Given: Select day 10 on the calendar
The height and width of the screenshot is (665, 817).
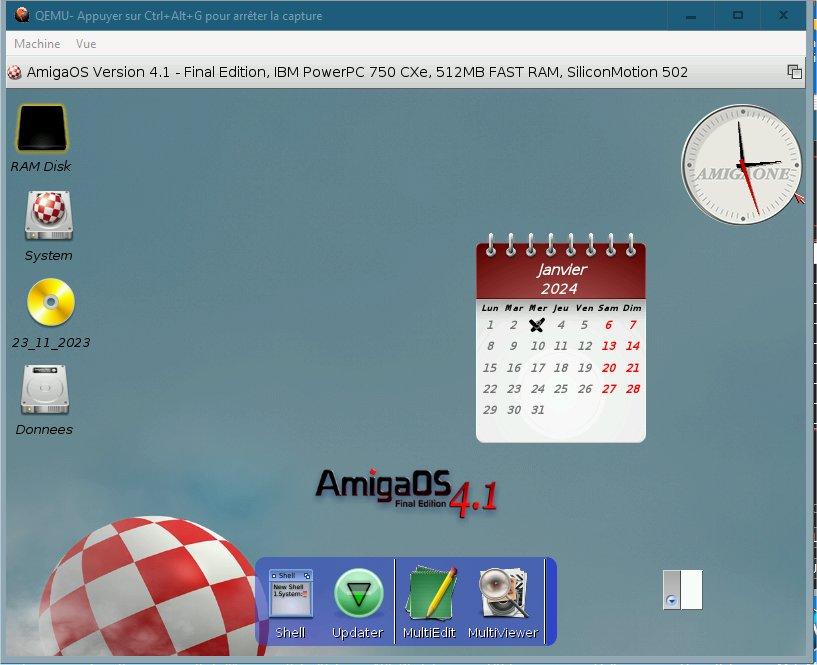Looking at the screenshot, I should click(x=538, y=346).
